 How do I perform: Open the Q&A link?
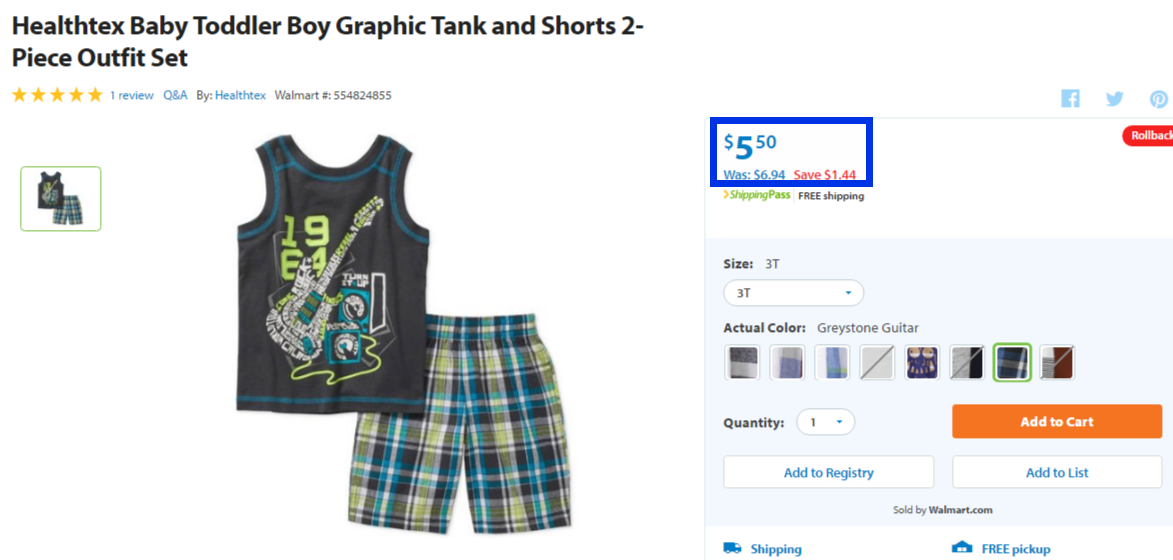(x=176, y=96)
